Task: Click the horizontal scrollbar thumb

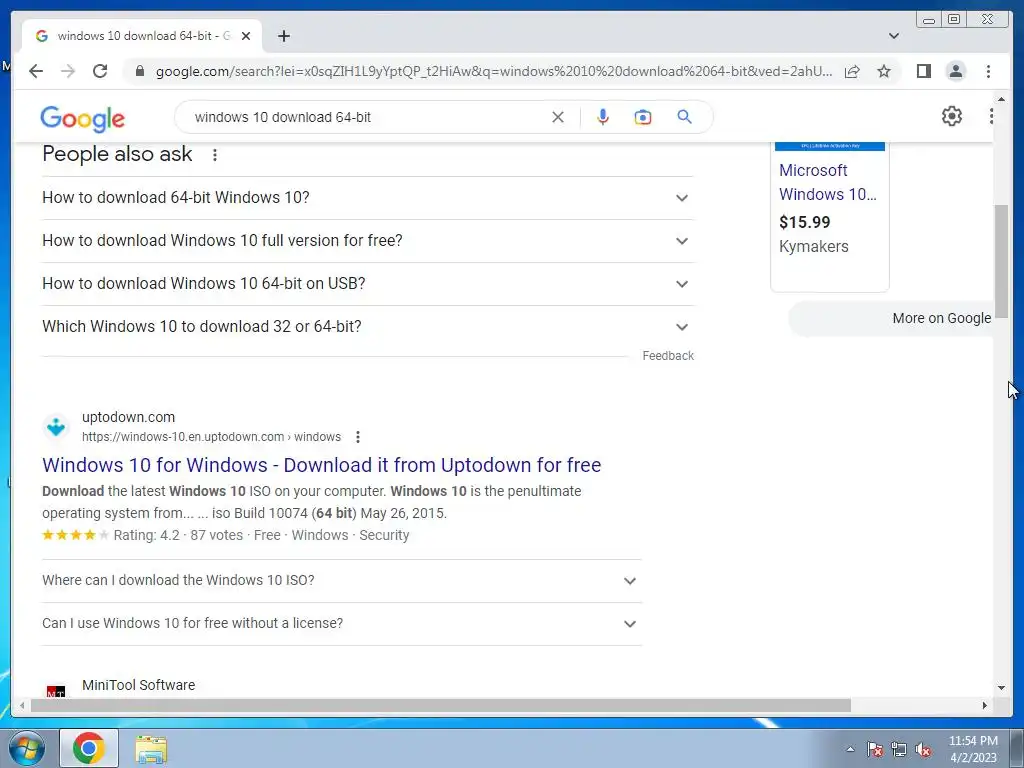Action: (x=441, y=705)
